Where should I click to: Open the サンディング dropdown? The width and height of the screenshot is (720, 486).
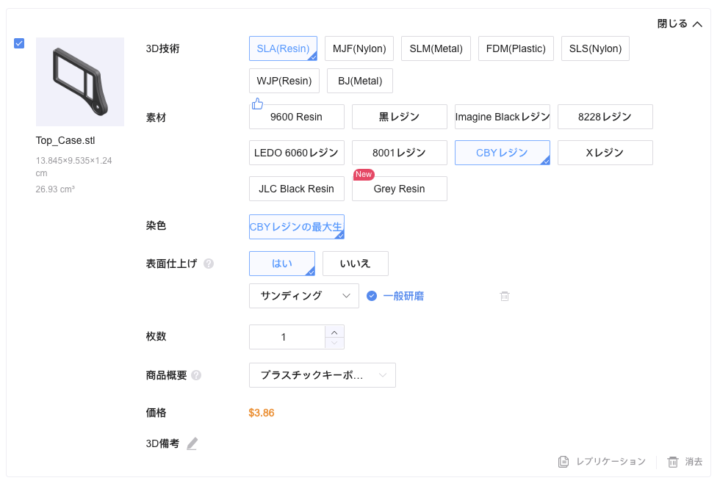(x=303, y=296)
